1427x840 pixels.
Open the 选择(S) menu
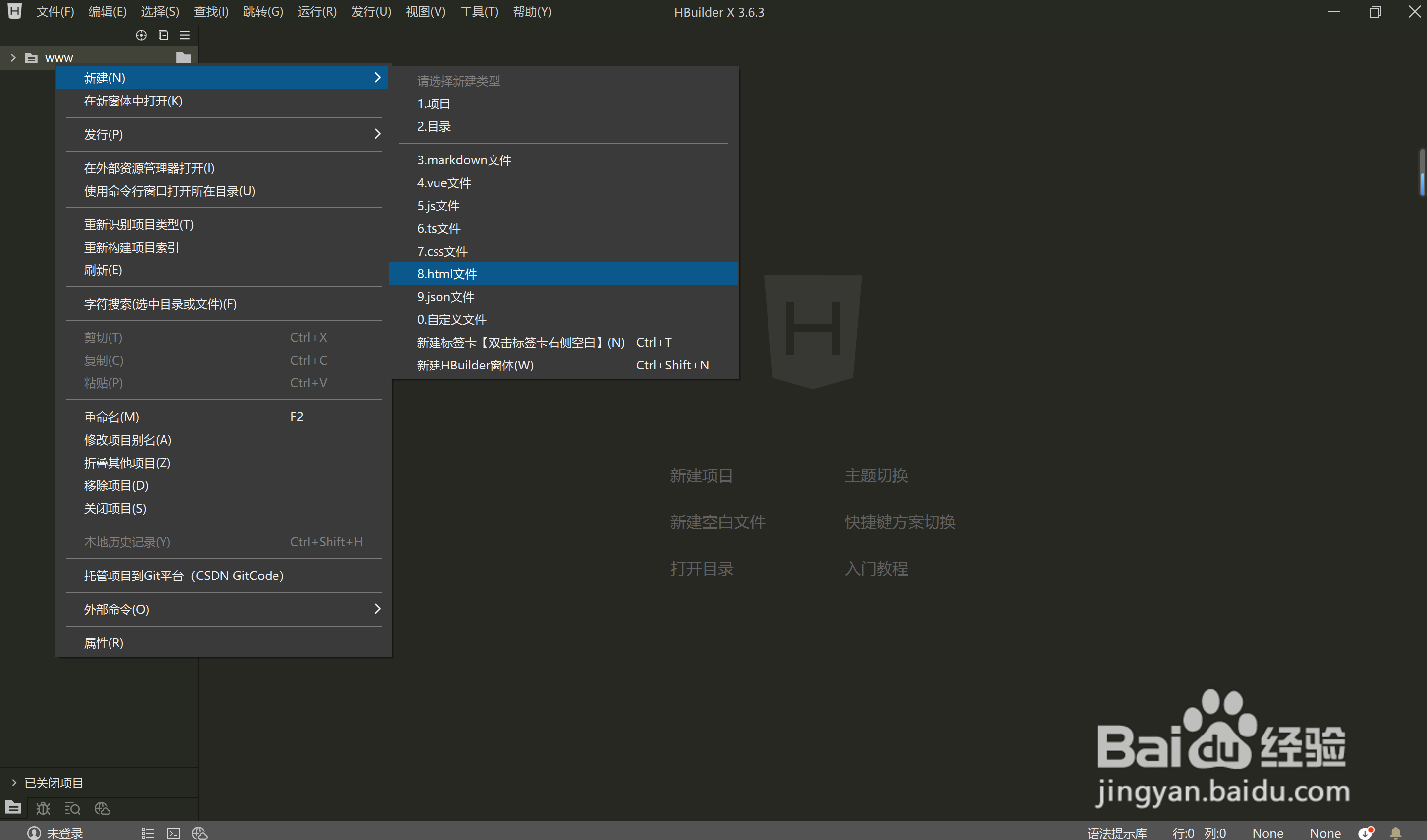[x=160, y=12]
